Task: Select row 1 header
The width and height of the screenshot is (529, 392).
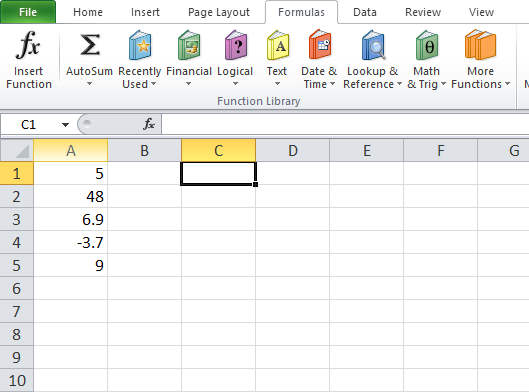Action: [x=17, y=173]
